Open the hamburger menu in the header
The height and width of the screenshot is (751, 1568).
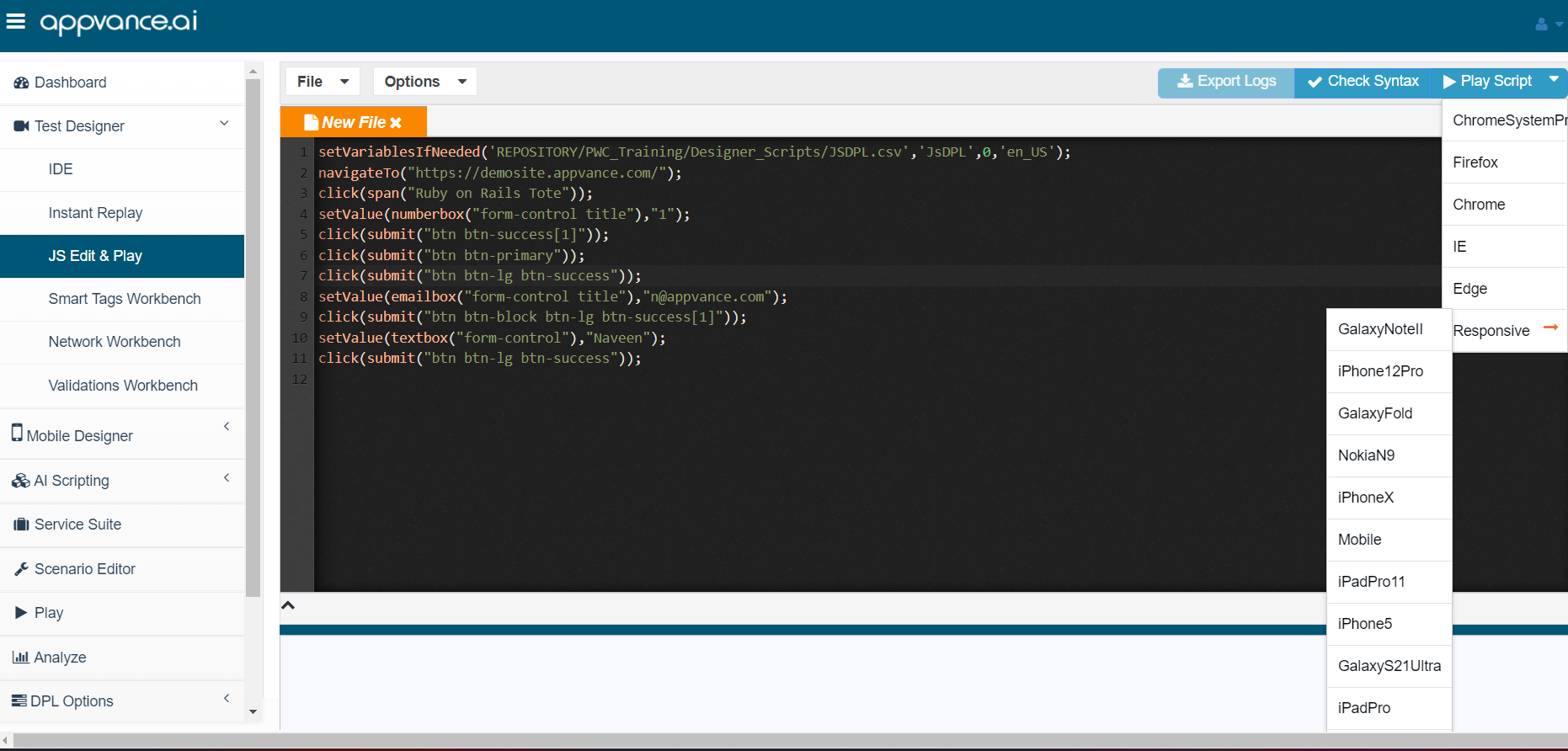[16, 21]
